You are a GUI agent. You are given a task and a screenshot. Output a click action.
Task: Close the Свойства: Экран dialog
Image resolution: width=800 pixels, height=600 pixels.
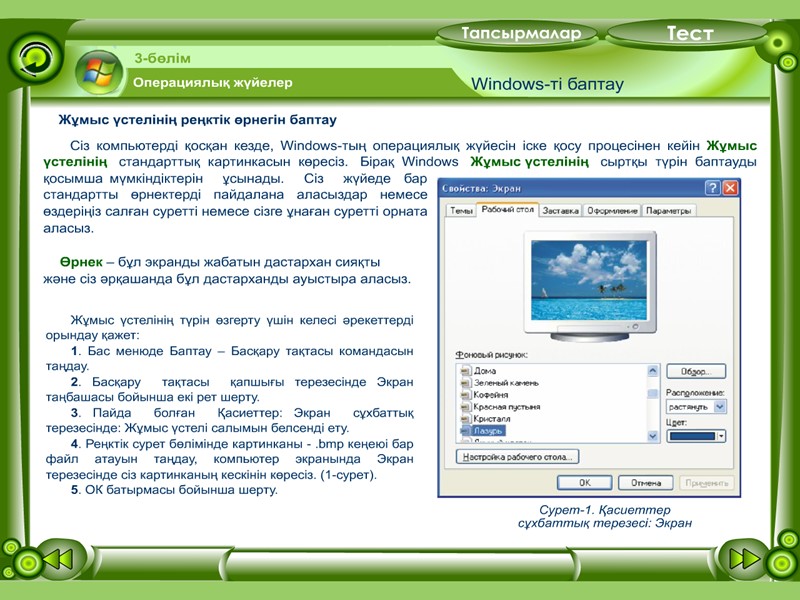pyautogui.click(x=731, y=188)
